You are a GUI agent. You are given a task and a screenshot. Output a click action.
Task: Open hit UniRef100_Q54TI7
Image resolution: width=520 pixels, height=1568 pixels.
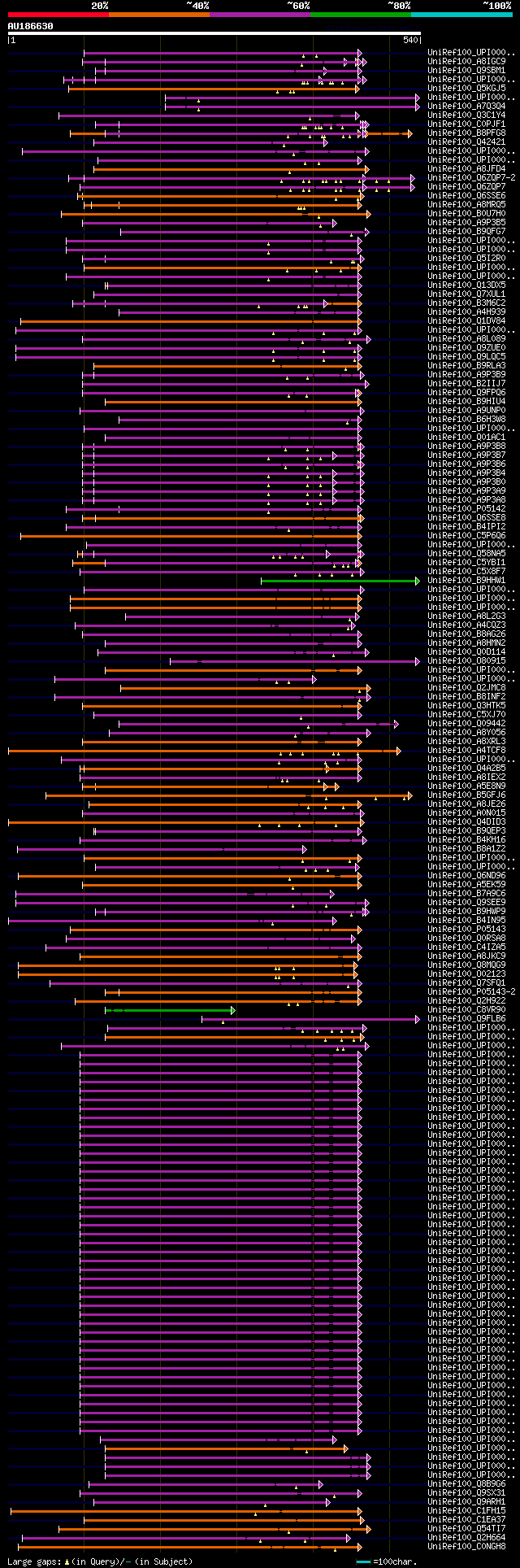click(x=466, y=1528)
